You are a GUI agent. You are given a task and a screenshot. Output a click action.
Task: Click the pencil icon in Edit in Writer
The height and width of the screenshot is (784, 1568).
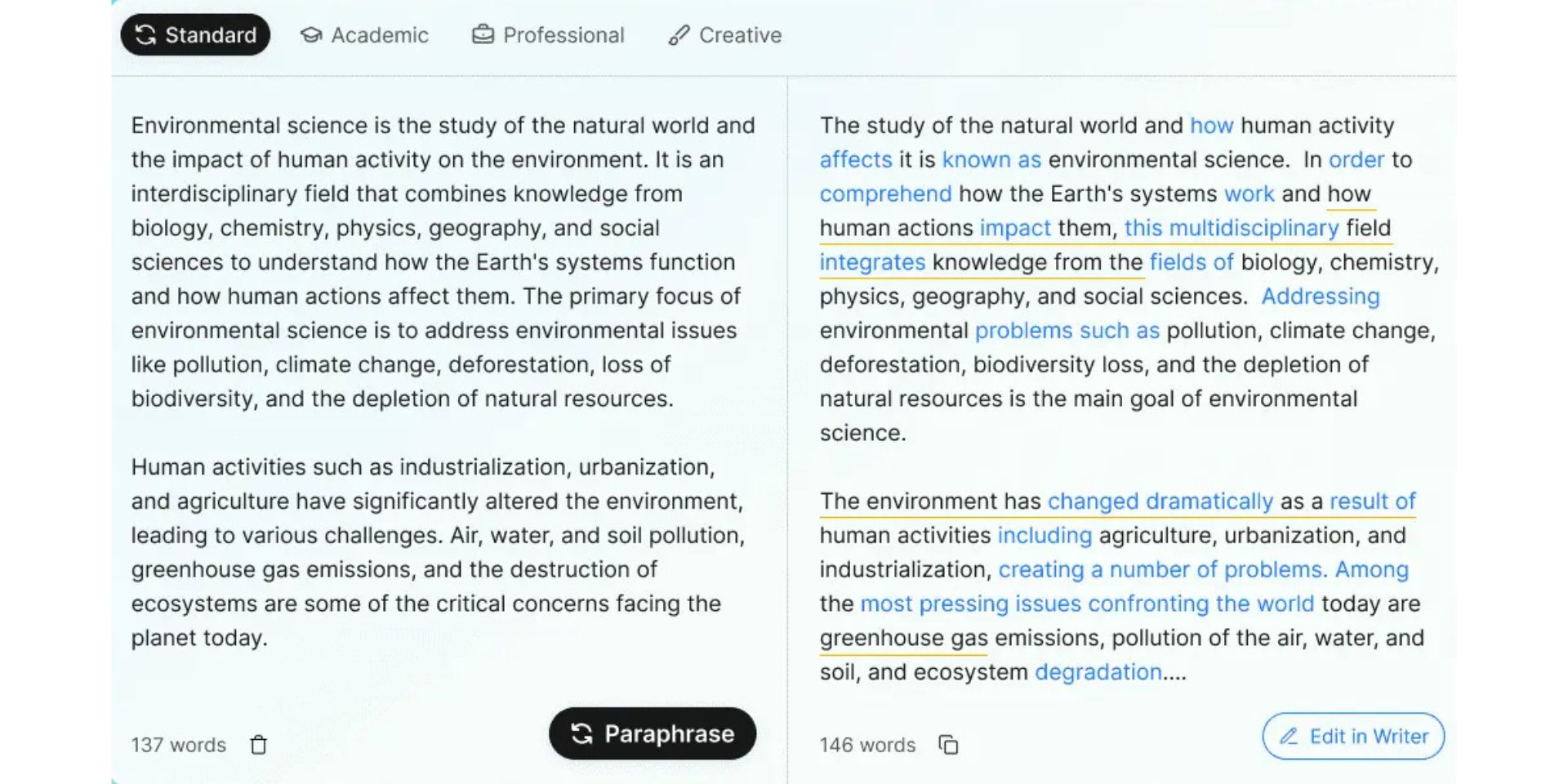click(1289, 737)
